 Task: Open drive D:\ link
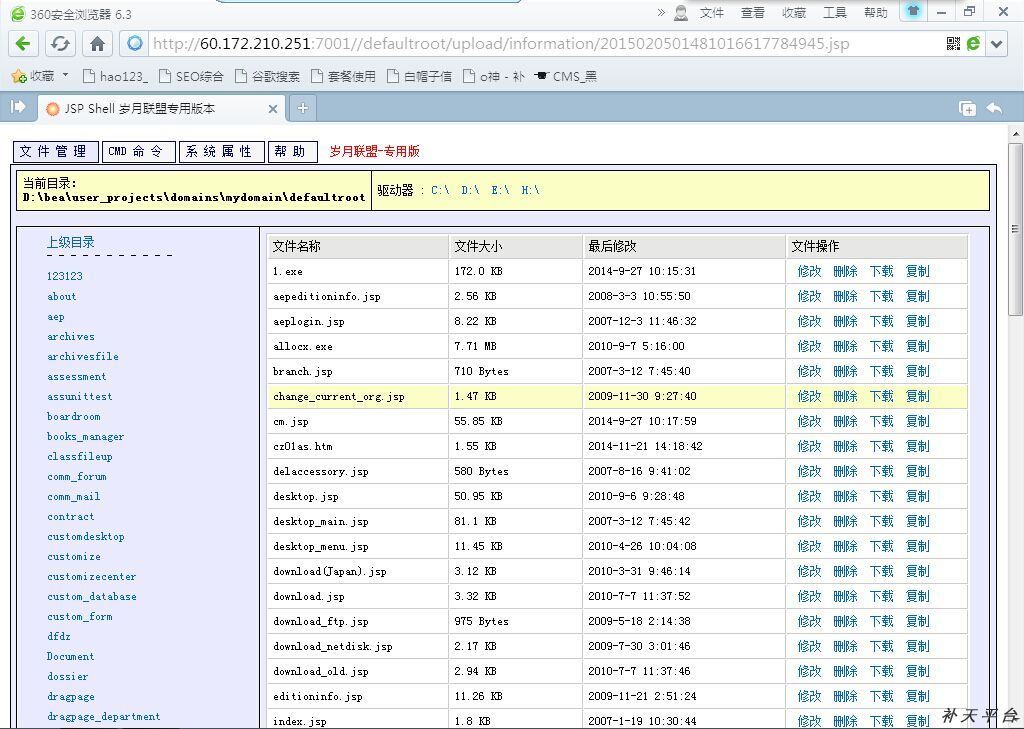pyautogui.click(x=470, y=190)
